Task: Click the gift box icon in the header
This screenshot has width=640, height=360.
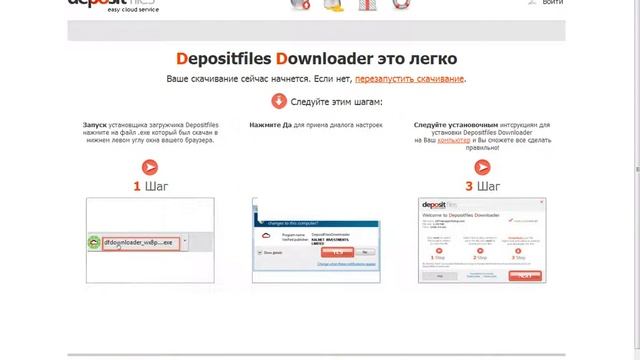Action: point(367,4)
